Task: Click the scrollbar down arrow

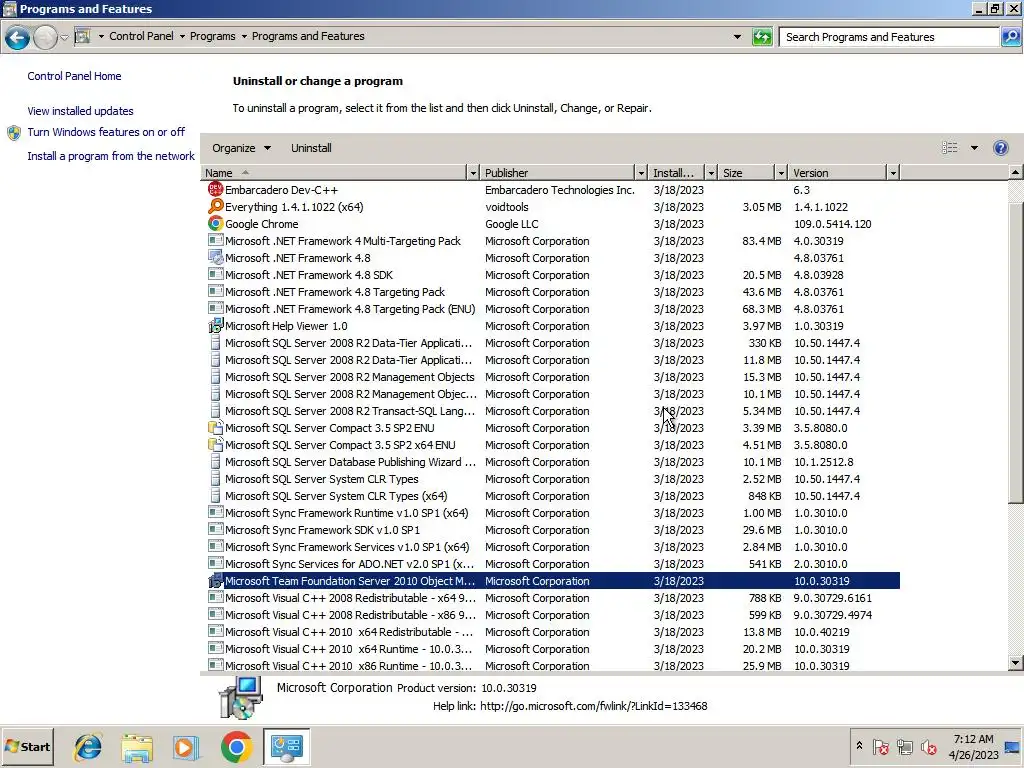Action: click(x=1015, y=663)
